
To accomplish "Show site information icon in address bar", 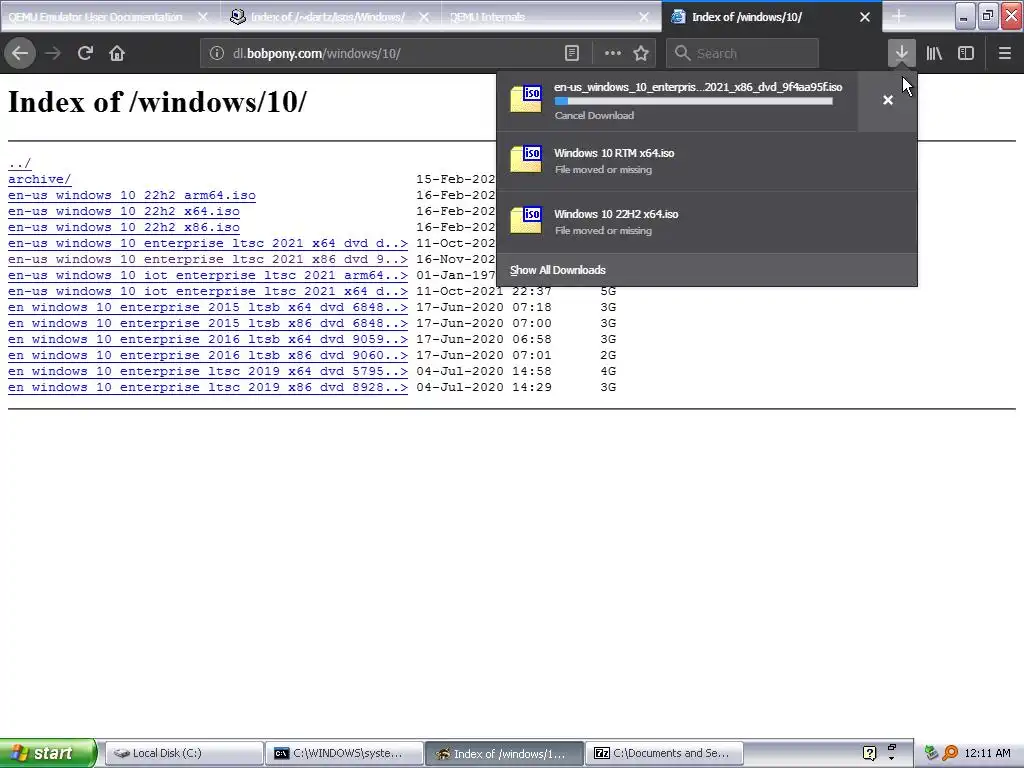I will (217, 54).
